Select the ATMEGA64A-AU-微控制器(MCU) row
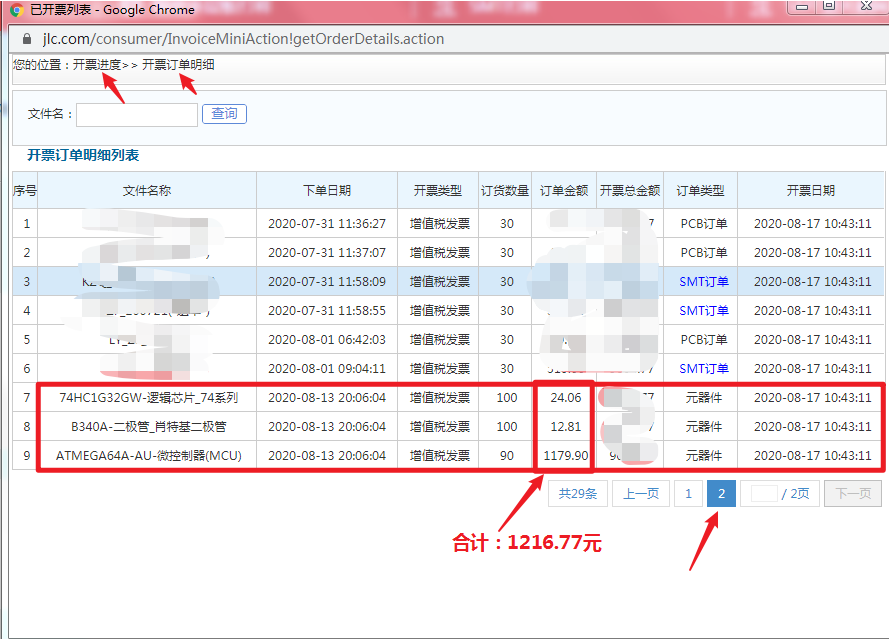889x640 pixels. point(148,456)
